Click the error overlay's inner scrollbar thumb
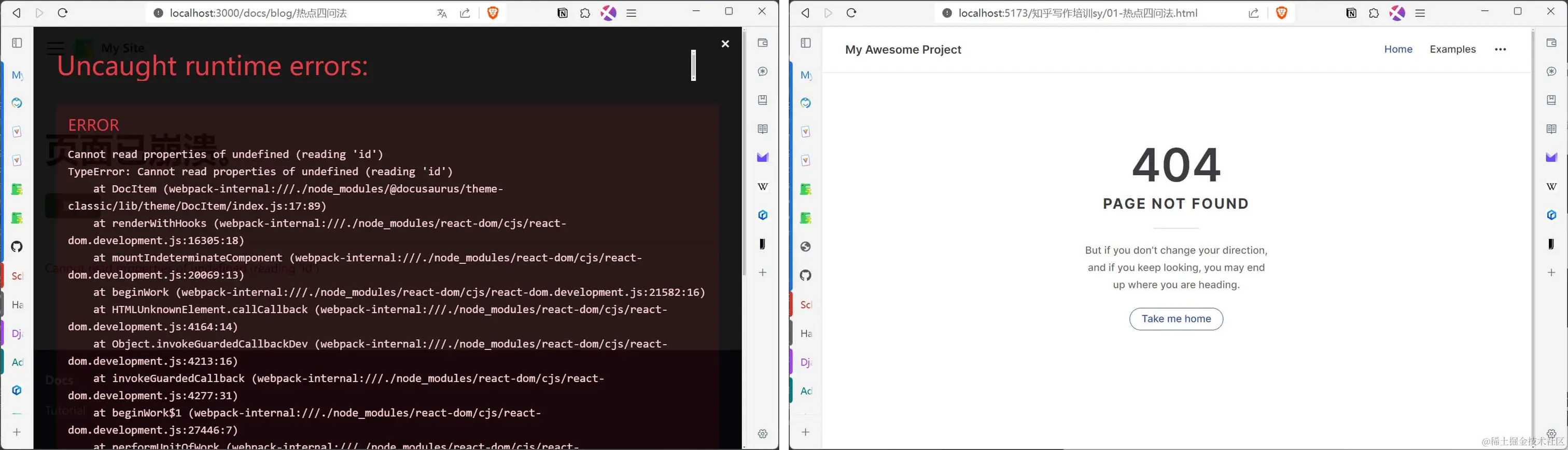This screenshot has height=450, width=1568. pos(693,65)
